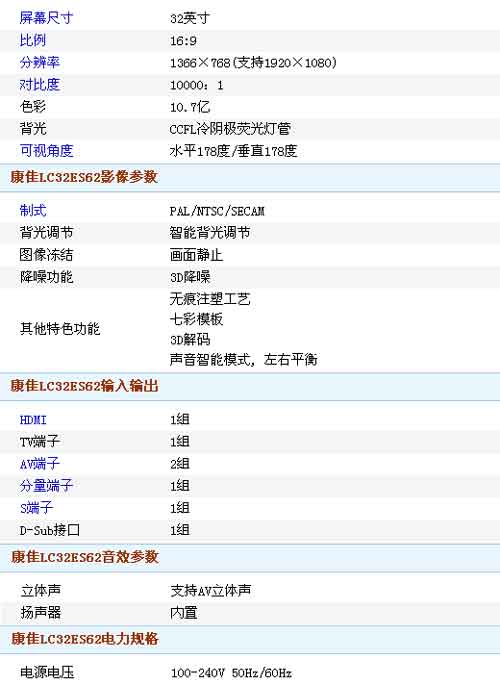
Task: Click the 七彩模板 text
Action: coord(197,319)
